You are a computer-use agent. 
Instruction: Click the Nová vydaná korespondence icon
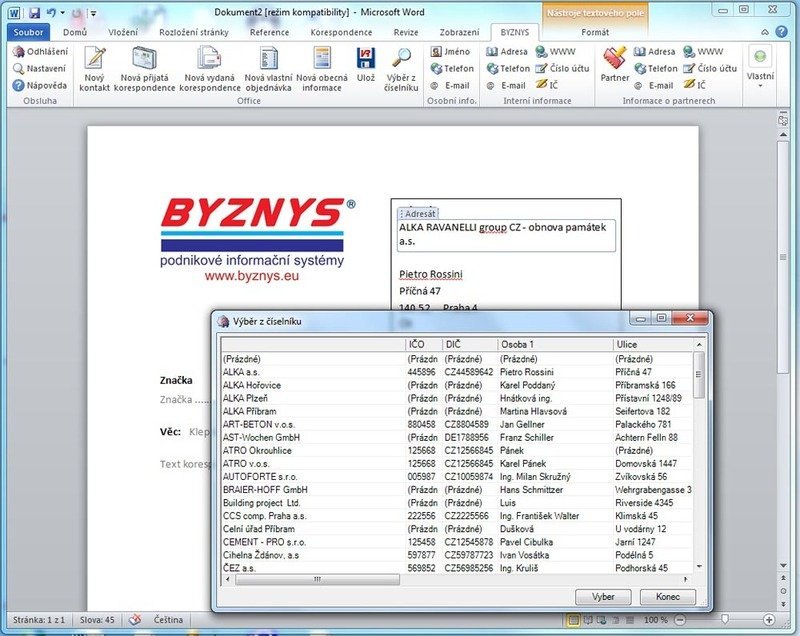pyautogui.click(x=209, y=68)
